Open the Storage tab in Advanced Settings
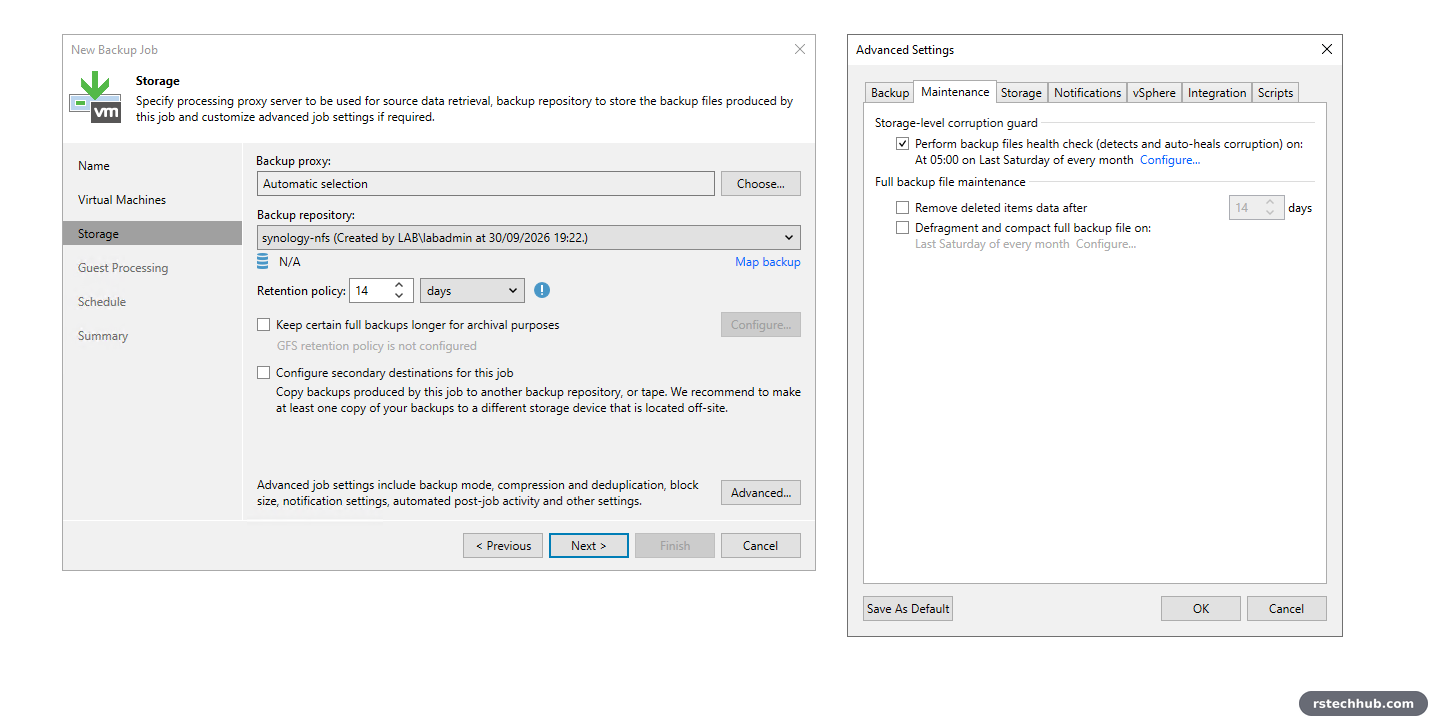This screenshot has width=1436, height=724. coord(1021,93)
